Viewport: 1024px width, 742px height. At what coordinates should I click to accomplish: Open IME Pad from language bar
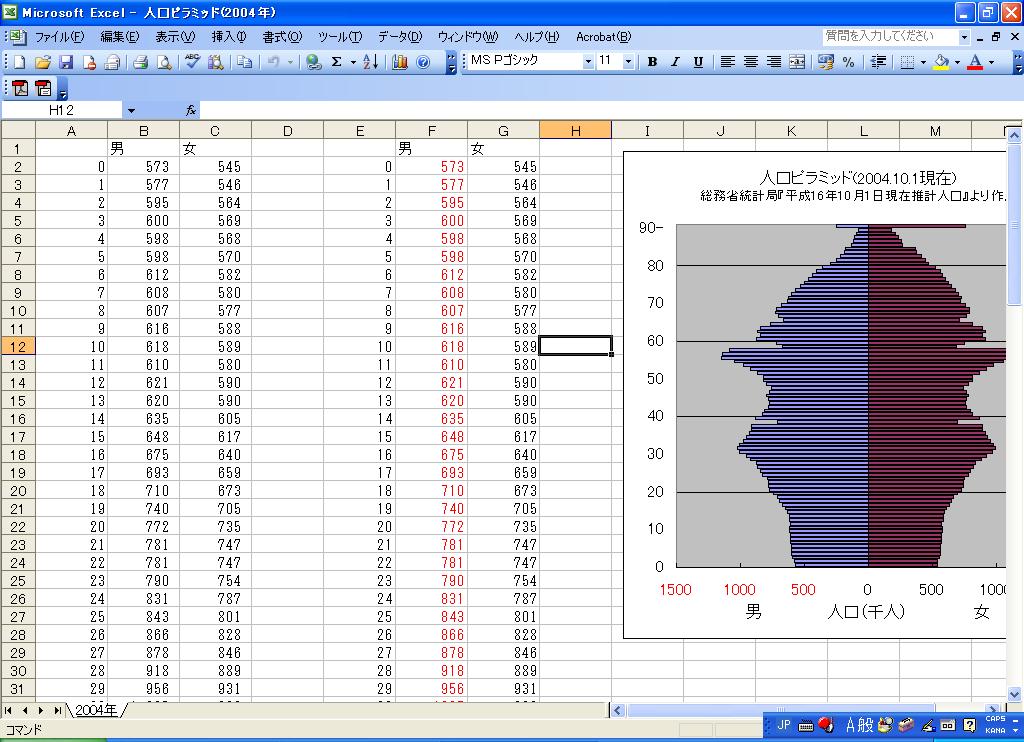click(x=927, y=725)
